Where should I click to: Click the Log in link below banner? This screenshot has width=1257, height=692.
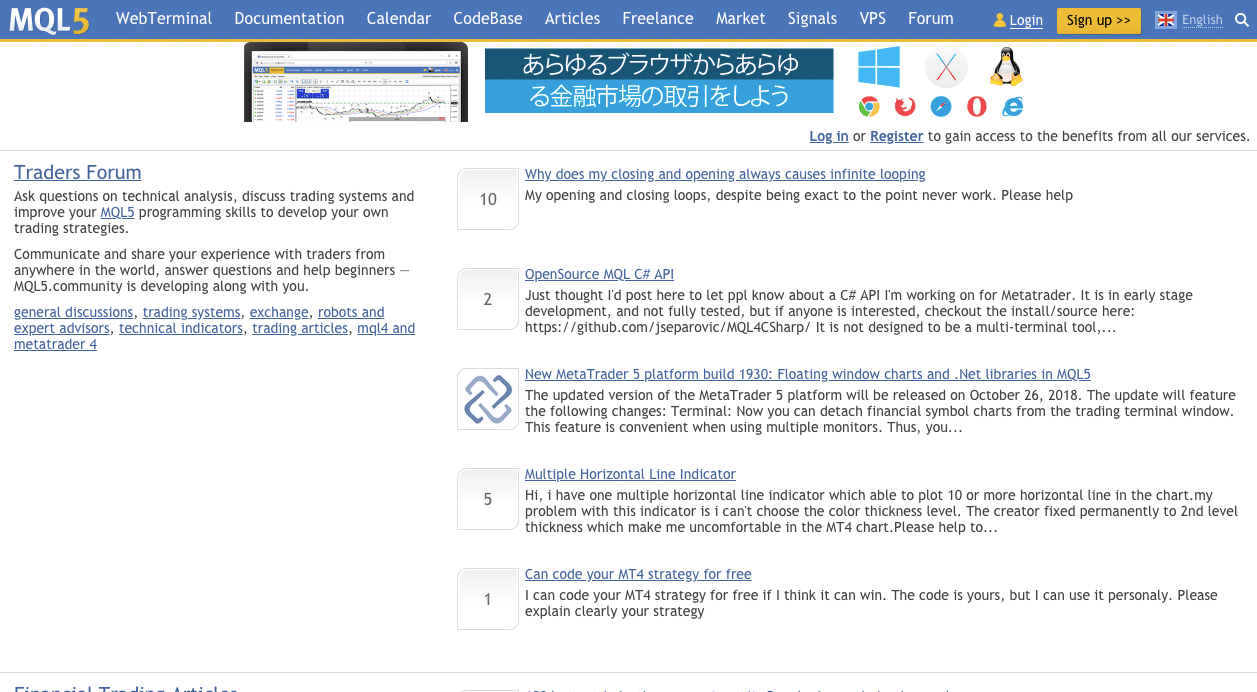click(829, 136)
